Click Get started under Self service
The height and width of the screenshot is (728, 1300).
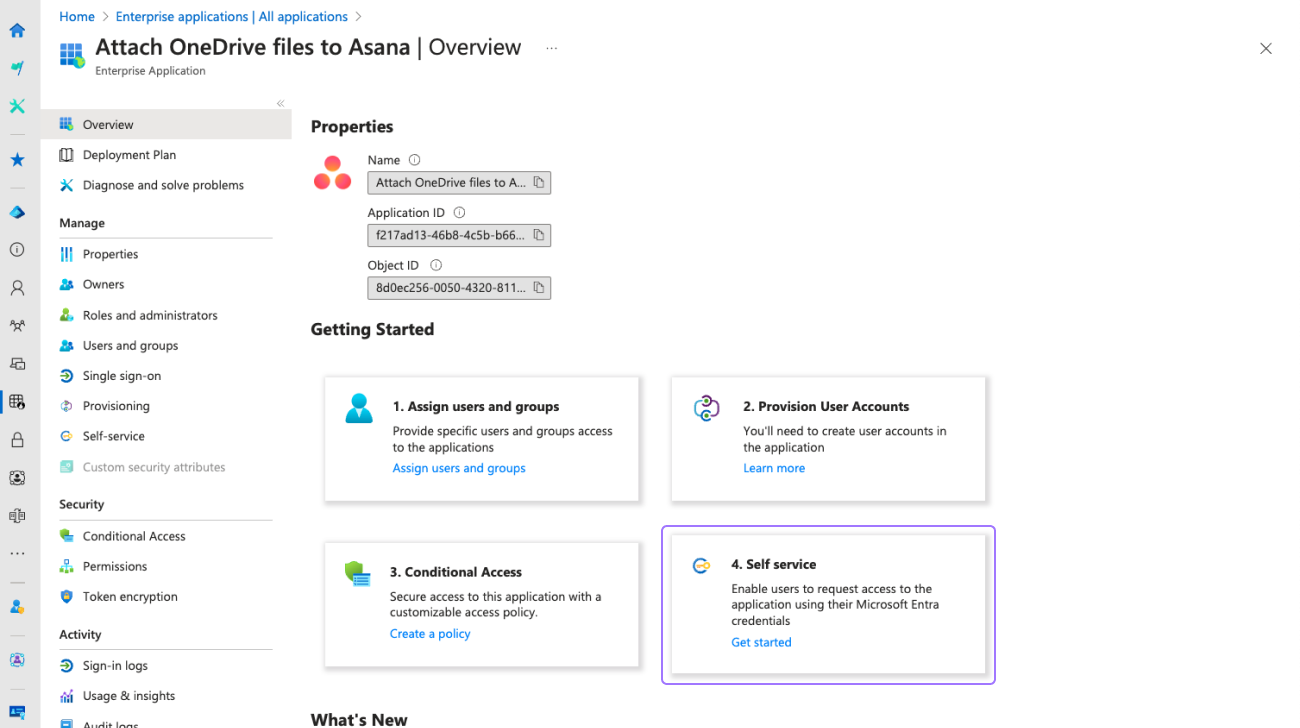(x=761, y=643)
